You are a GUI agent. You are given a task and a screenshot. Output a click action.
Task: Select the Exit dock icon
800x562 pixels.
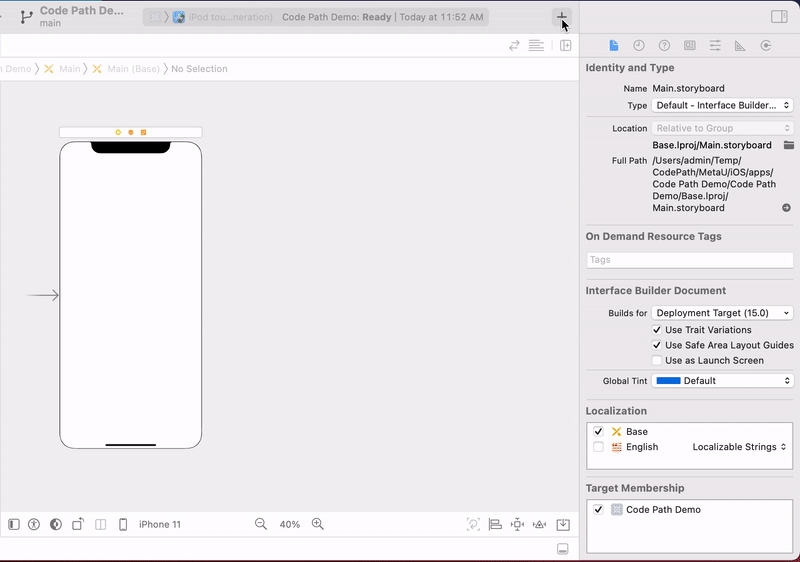[143, 133]
